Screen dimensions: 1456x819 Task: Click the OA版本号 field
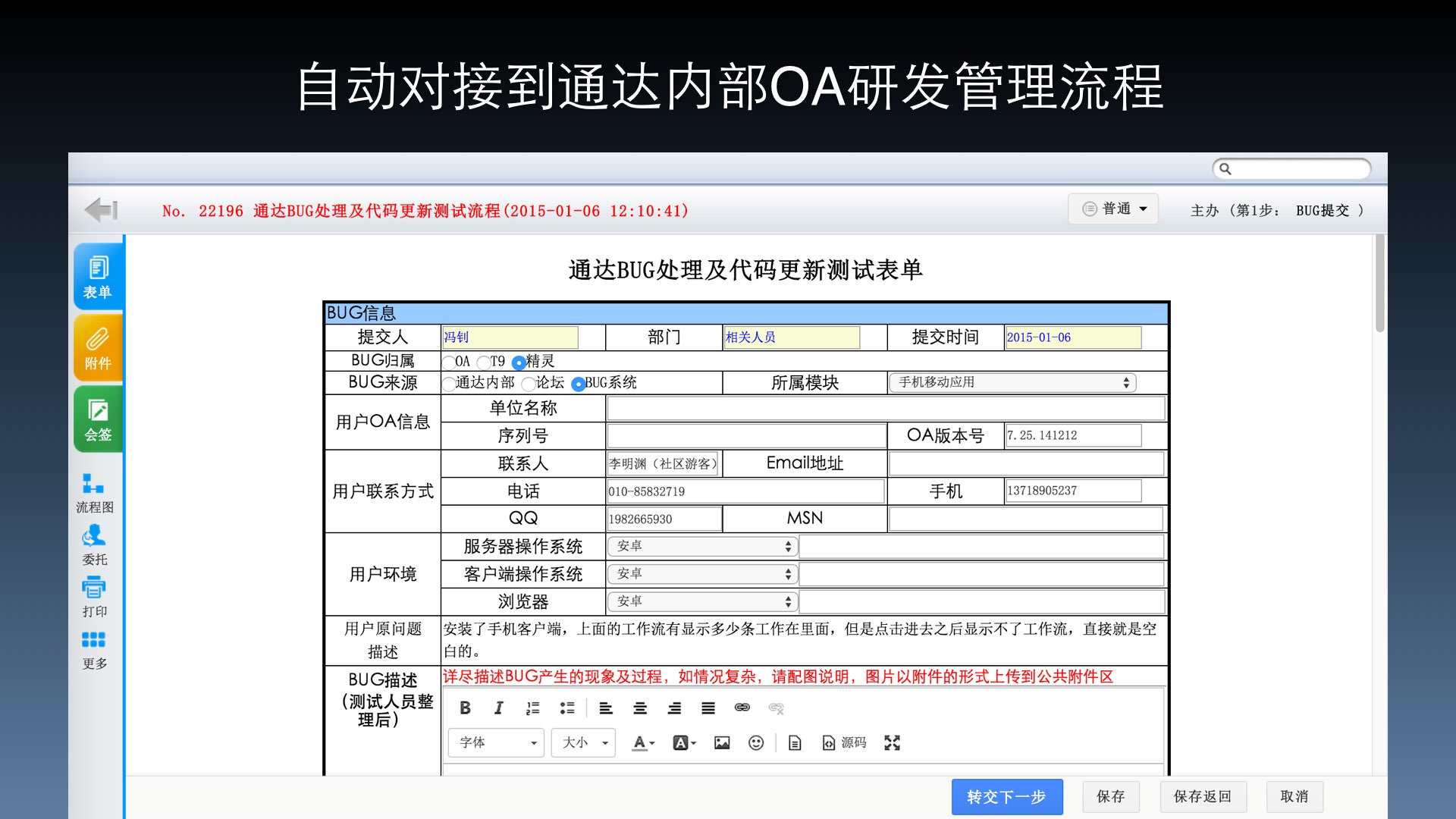[x=1073, y=435]
